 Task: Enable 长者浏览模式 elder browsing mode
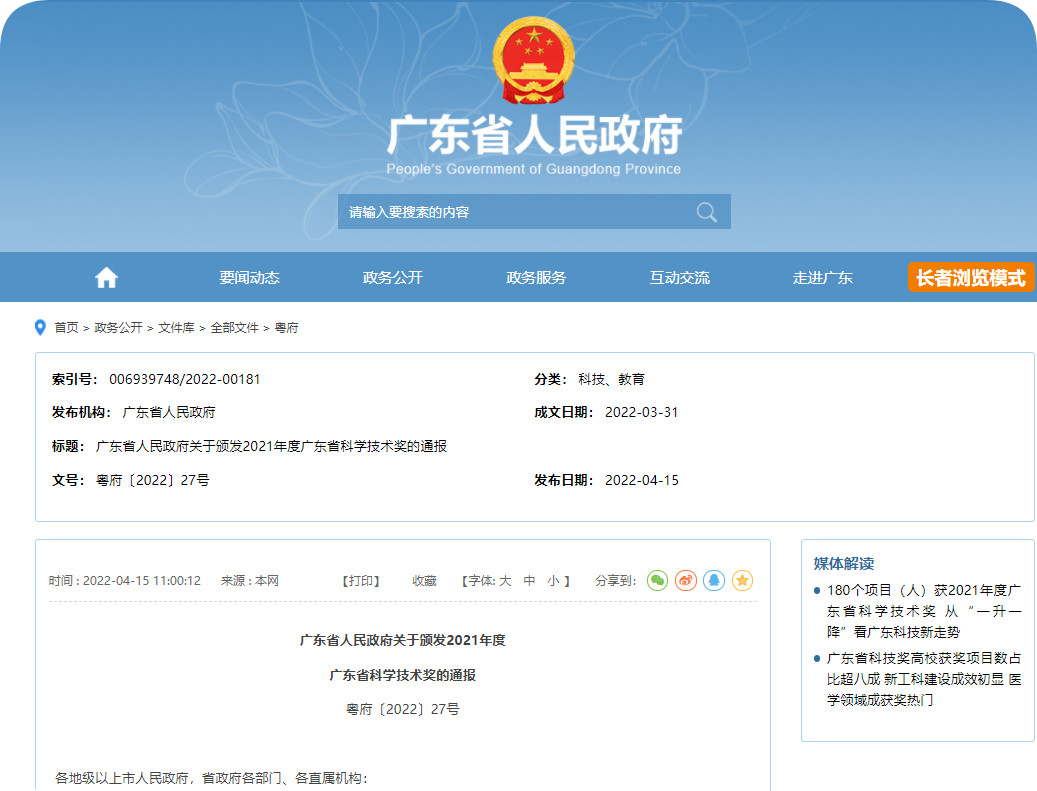pyautogui.click(x=970, y=278)
